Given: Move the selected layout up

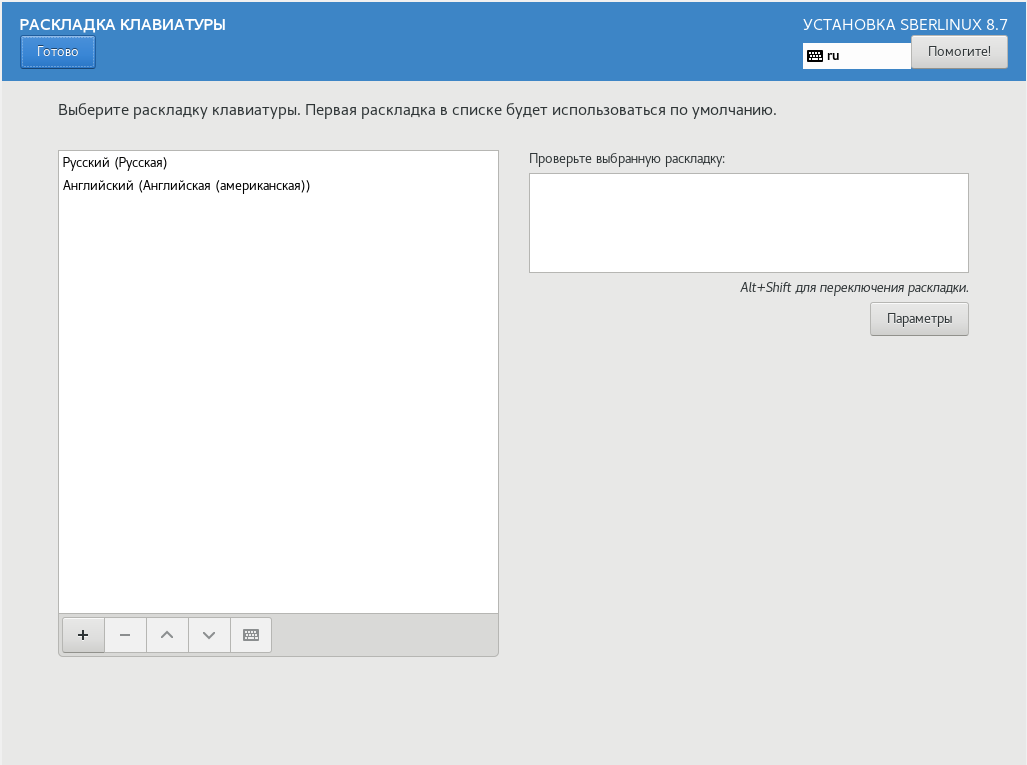Looking at the screenshot, I should tap(167, 635).
